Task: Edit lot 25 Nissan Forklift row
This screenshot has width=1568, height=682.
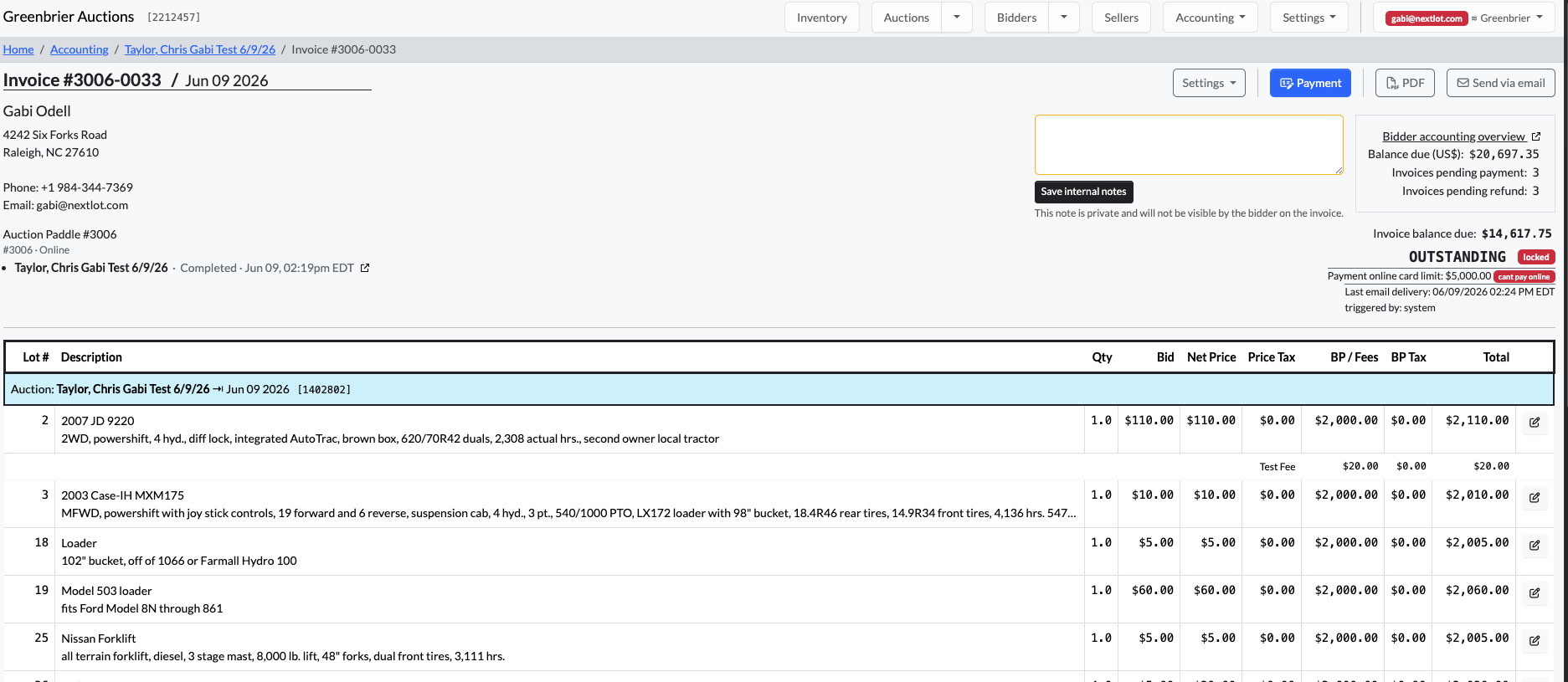Action: click(1534, 640)
